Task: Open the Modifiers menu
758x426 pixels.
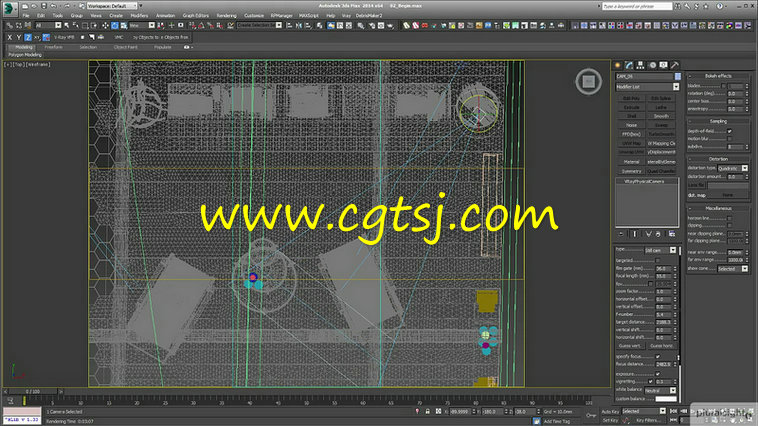Action: click(139, 15)
